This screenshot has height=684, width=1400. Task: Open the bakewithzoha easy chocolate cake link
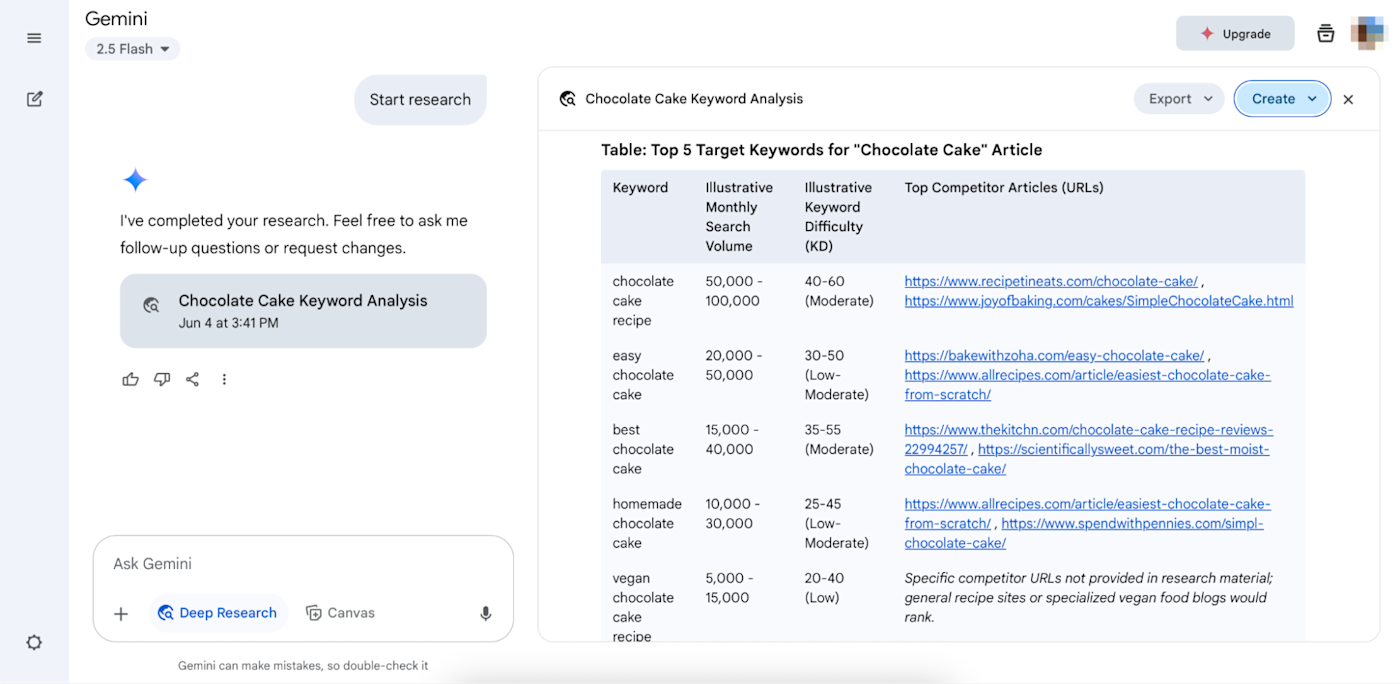tap(1054, 355)
